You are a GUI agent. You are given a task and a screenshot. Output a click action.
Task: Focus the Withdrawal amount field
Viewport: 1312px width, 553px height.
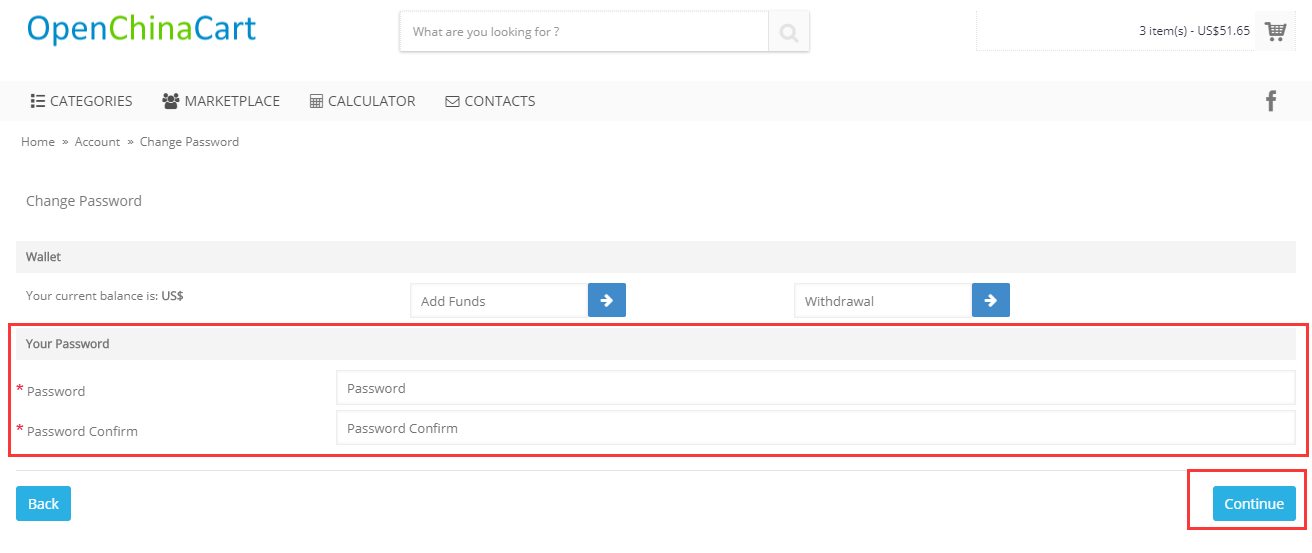(883, 300)
